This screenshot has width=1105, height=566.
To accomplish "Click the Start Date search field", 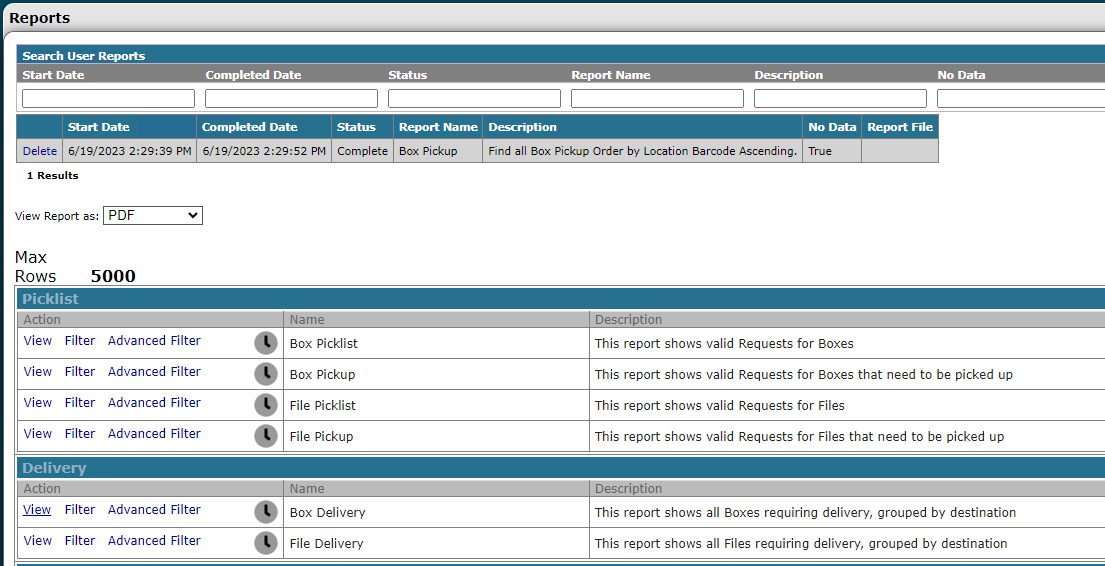I will (x=108, y=99).
